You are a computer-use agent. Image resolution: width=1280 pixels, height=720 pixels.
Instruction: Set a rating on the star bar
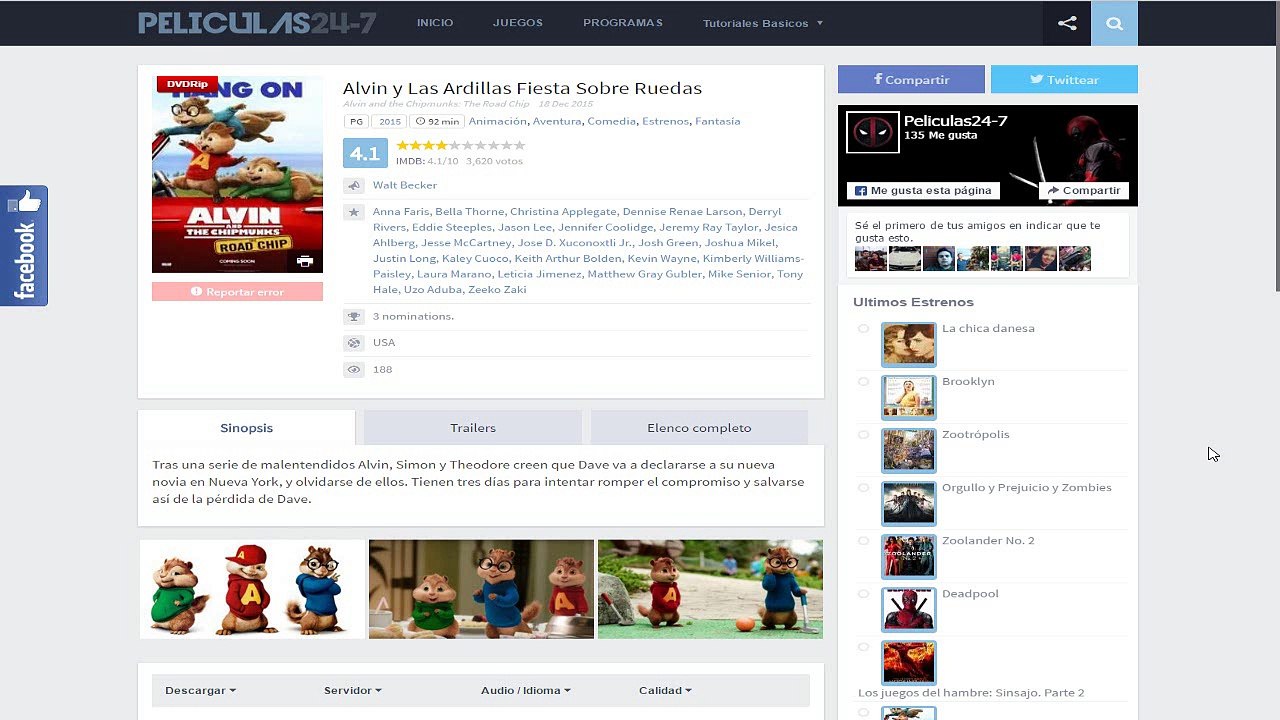(x=461, y=146)
